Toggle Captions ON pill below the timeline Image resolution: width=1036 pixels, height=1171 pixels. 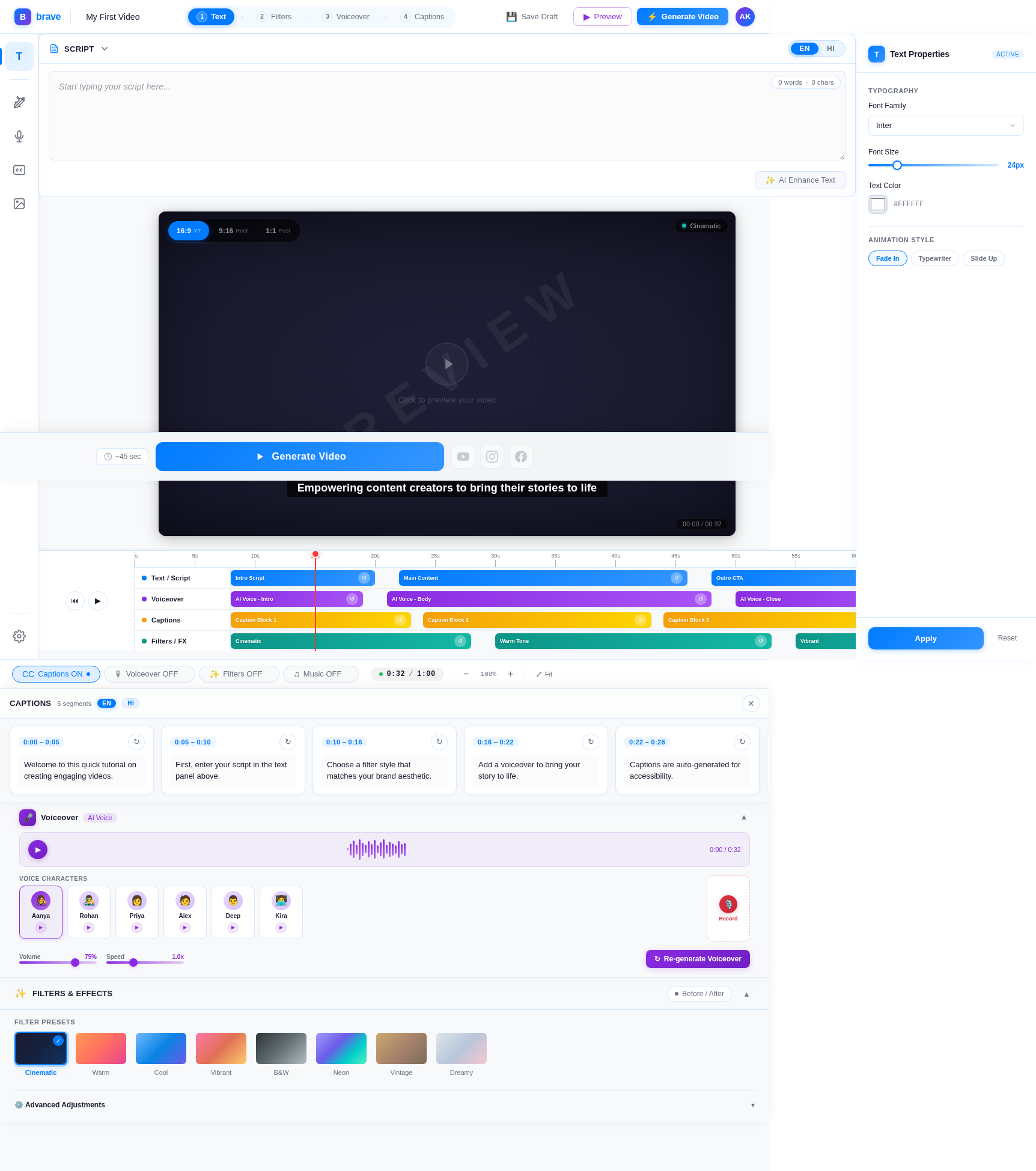(55, 674)
